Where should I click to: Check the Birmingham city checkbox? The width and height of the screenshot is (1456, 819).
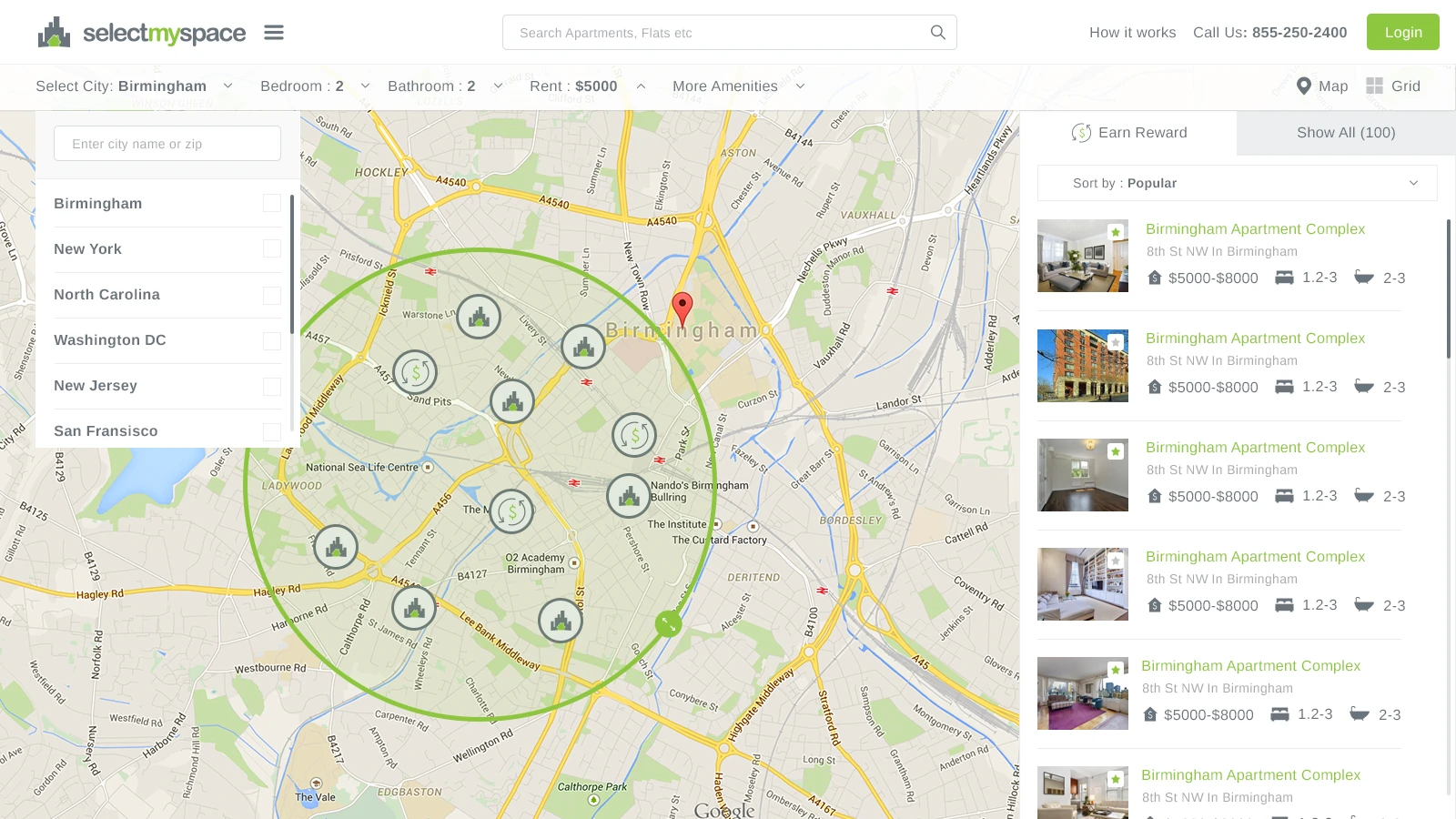[272, 203]
